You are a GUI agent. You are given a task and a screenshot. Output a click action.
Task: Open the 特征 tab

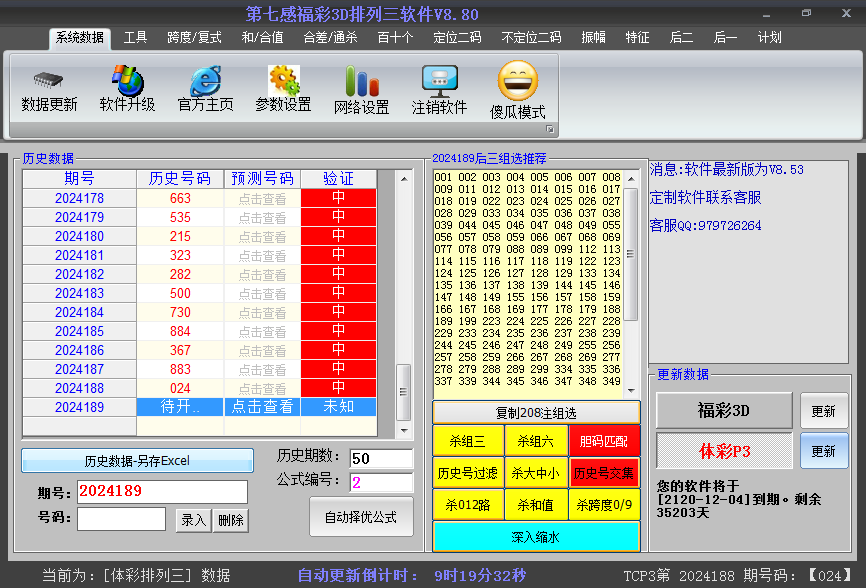click(637, 38)
